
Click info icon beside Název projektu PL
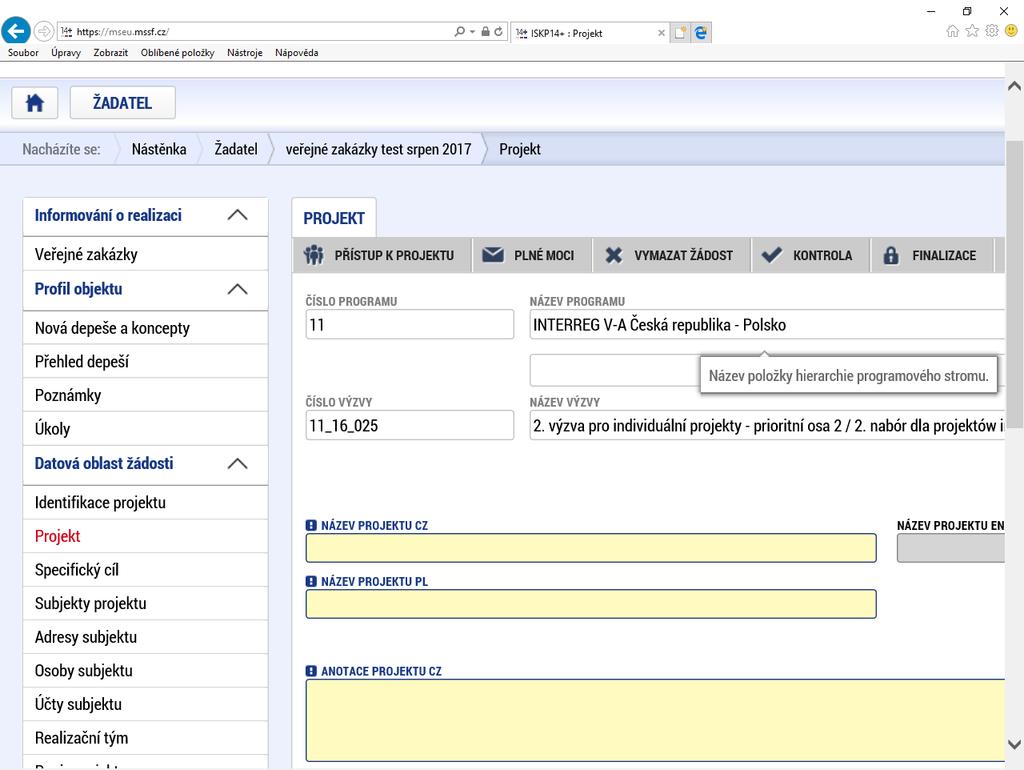click(312, 581)
